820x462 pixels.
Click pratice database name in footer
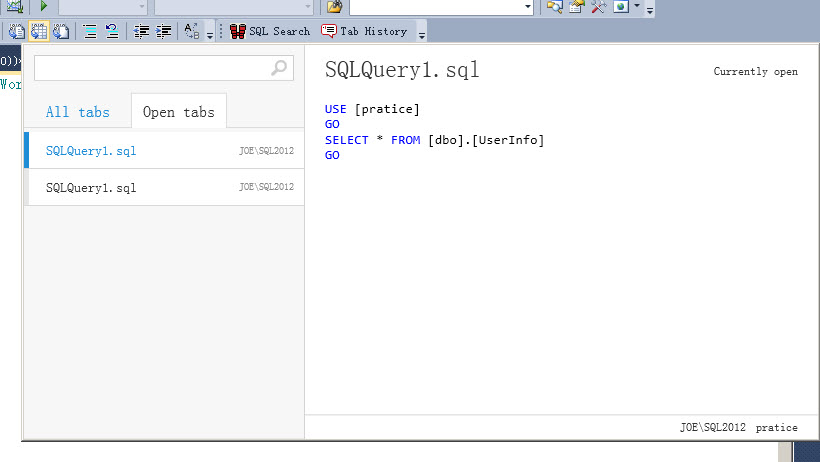pos(776,428)
